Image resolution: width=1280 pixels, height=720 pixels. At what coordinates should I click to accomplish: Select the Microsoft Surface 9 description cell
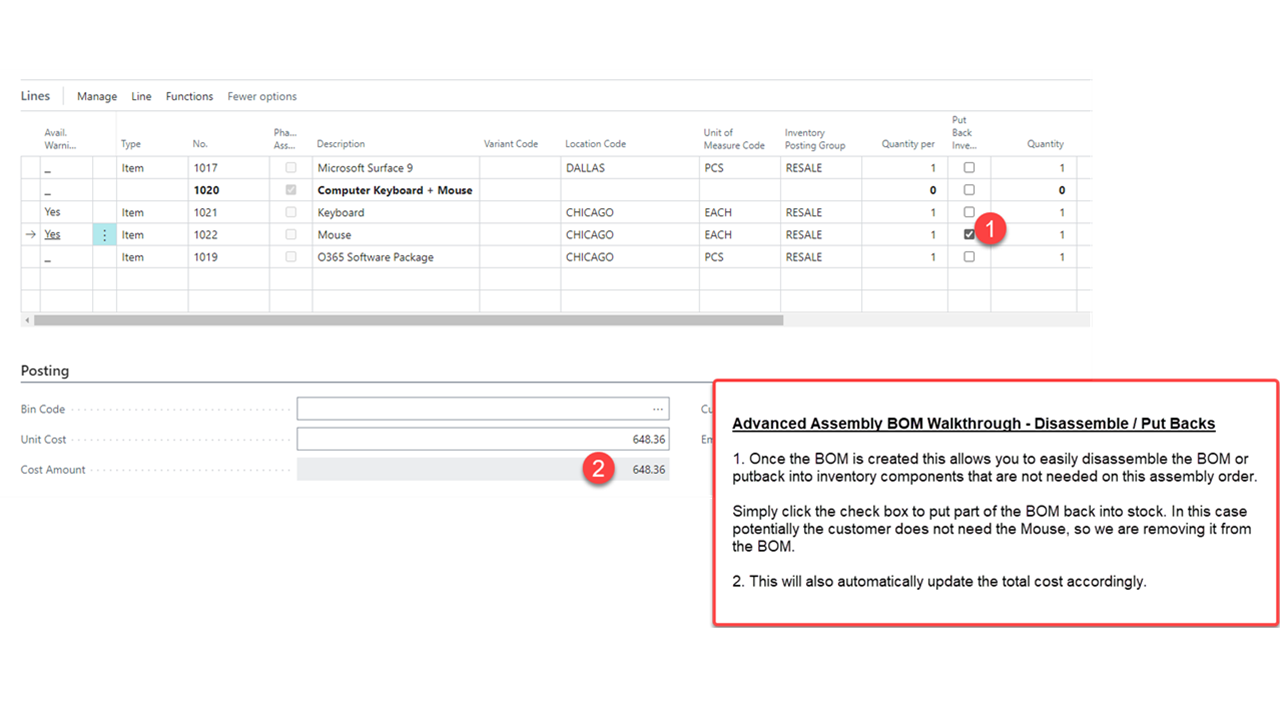pyautogui.click(x=396, y=168)
